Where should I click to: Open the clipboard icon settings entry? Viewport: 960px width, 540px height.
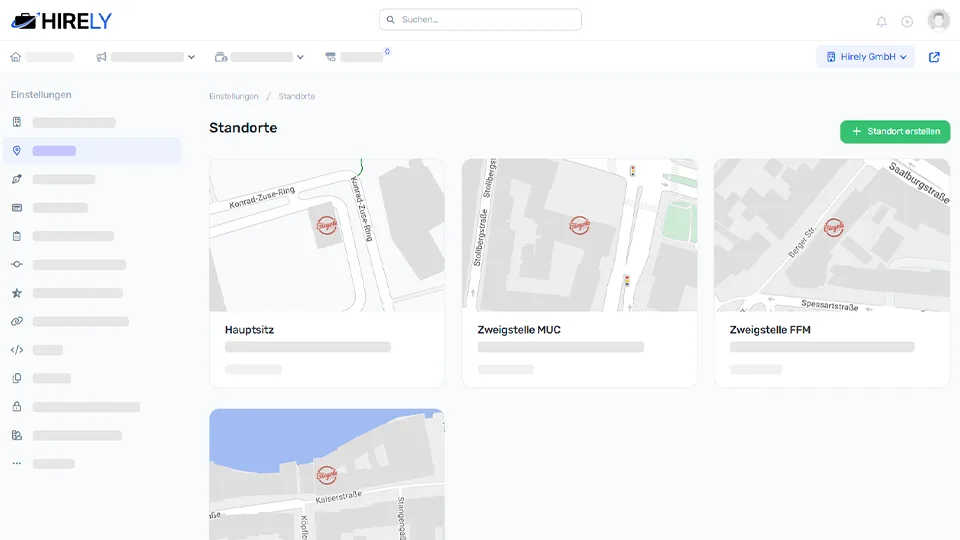(x=17, y=236)
